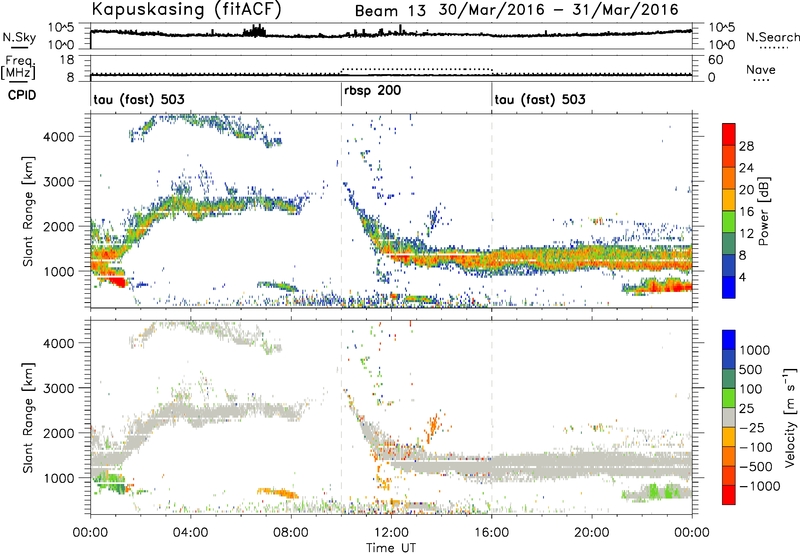Click the gray band of velocity colorbar
The width and height of the screenshot is (800, 554).
[x=729, y=417]
